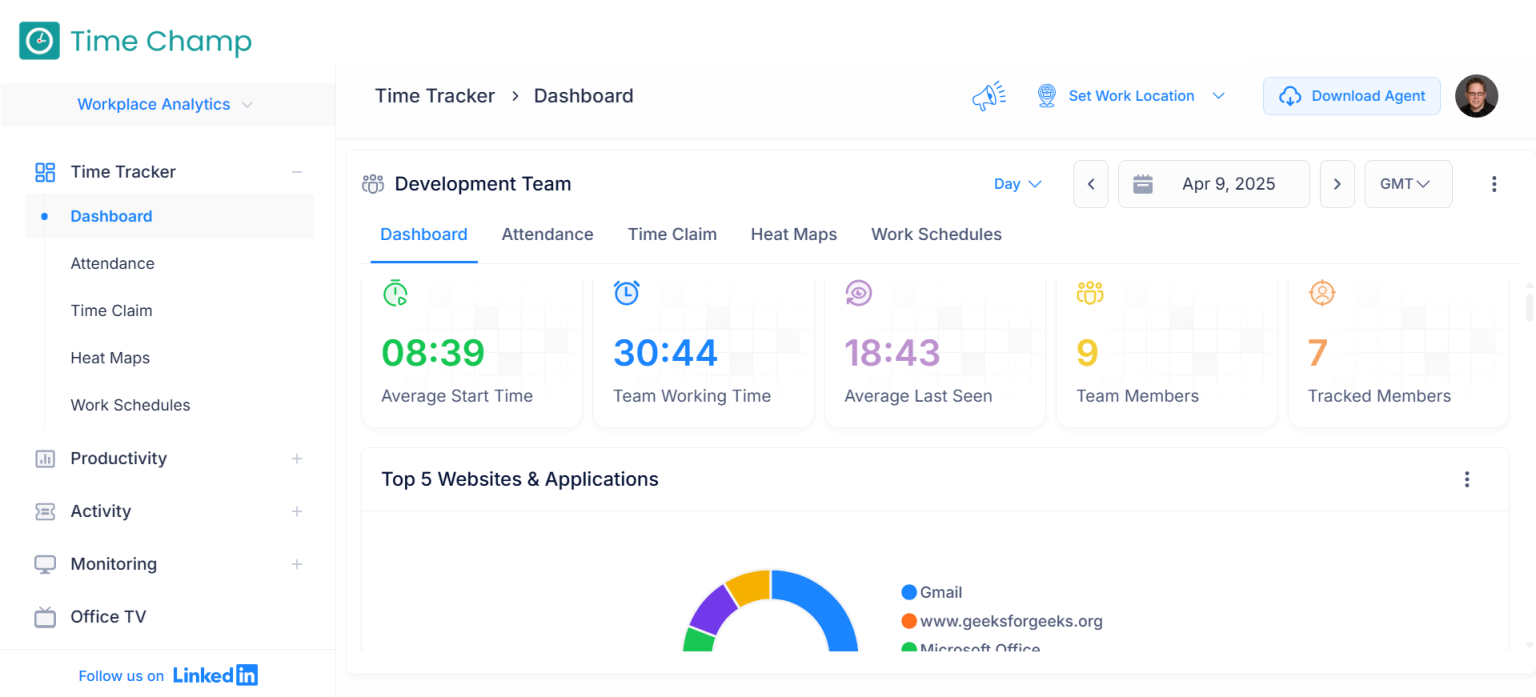This screenshot has width=1536, height=697.
Task: Click the Office TV icon
Action: (x=45, y=616)
